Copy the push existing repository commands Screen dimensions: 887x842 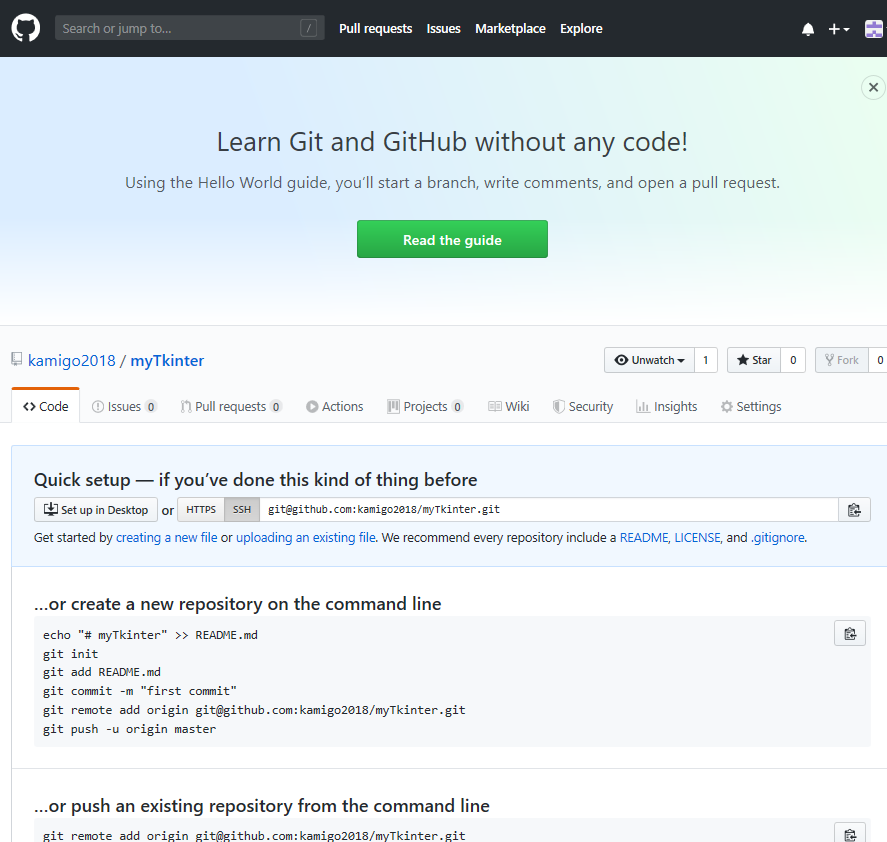pos(850,832)
